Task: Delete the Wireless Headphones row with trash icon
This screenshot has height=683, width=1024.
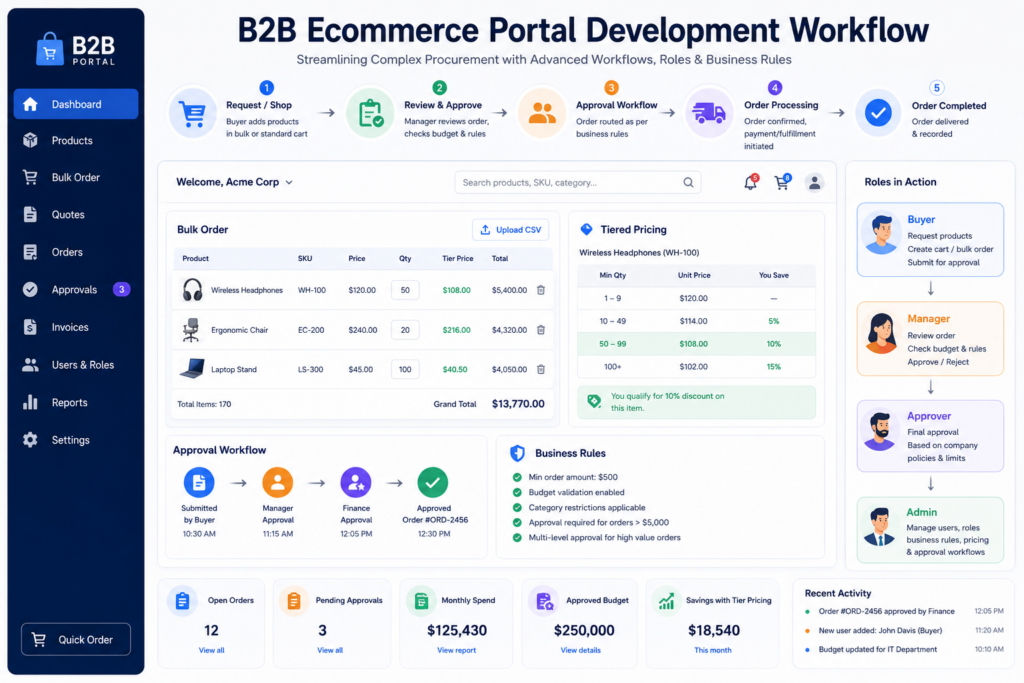Action: pos(541,290)
